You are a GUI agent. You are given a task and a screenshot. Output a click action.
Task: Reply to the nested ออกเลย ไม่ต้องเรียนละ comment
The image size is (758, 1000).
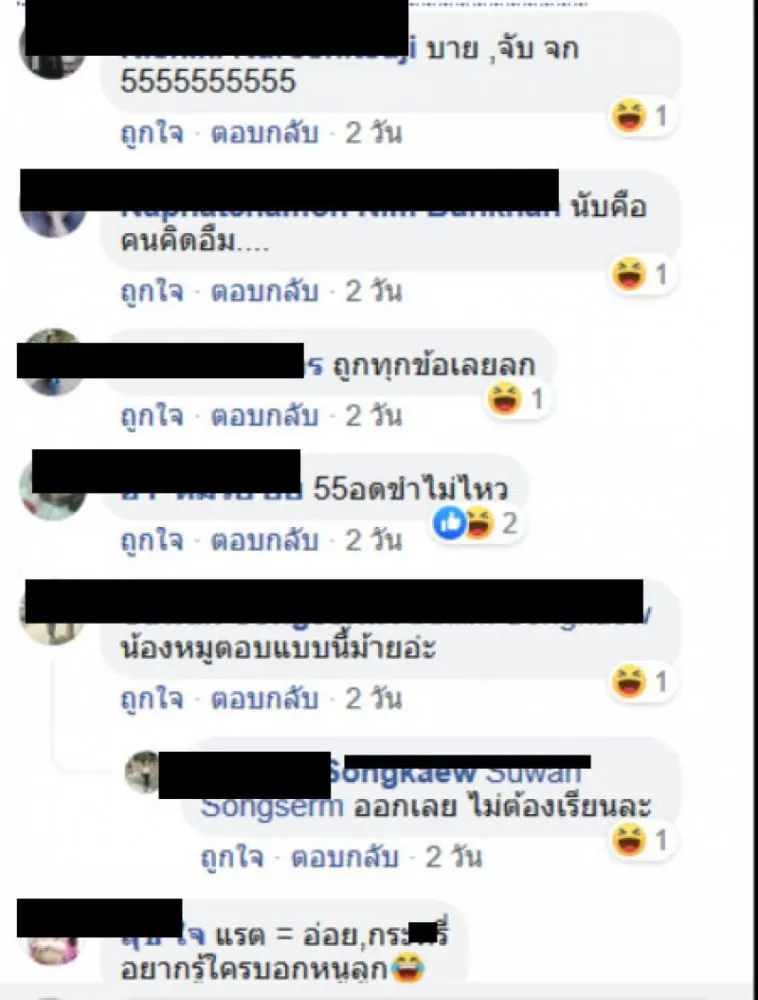[345, 857]
